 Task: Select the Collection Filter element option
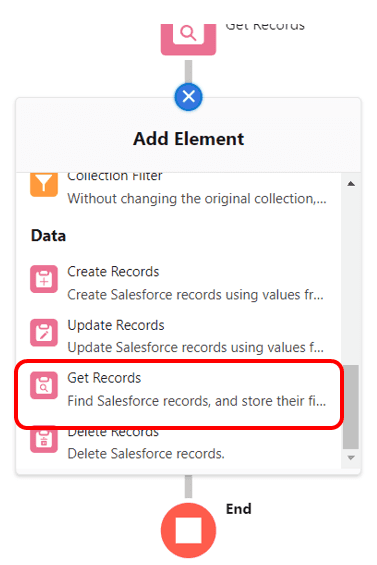point(178,189)
